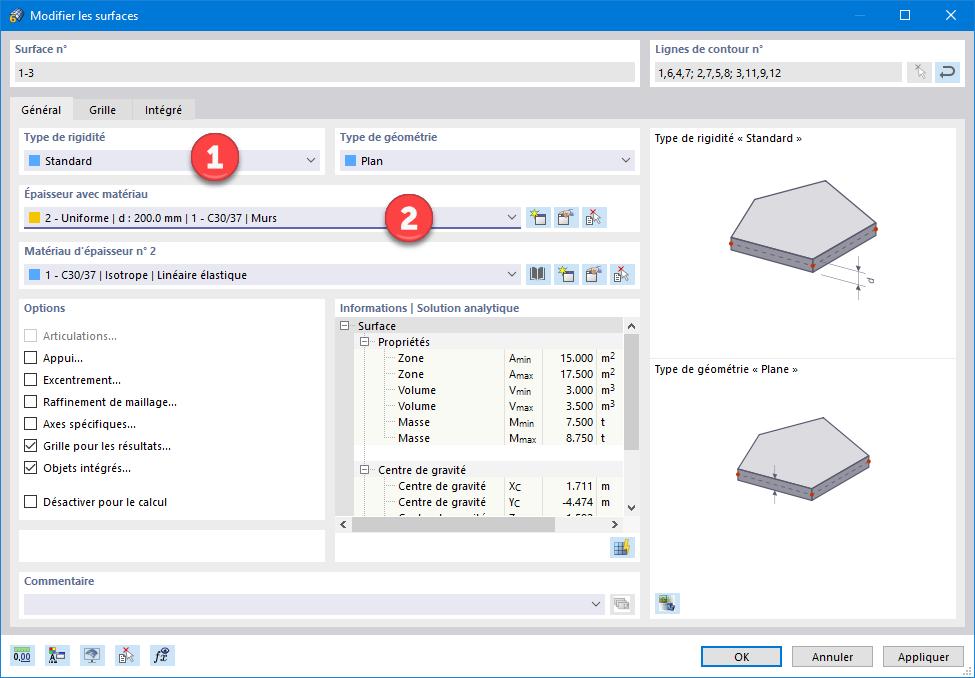Click the Appliquer button

pyautogui.click(x=923, y=657)
